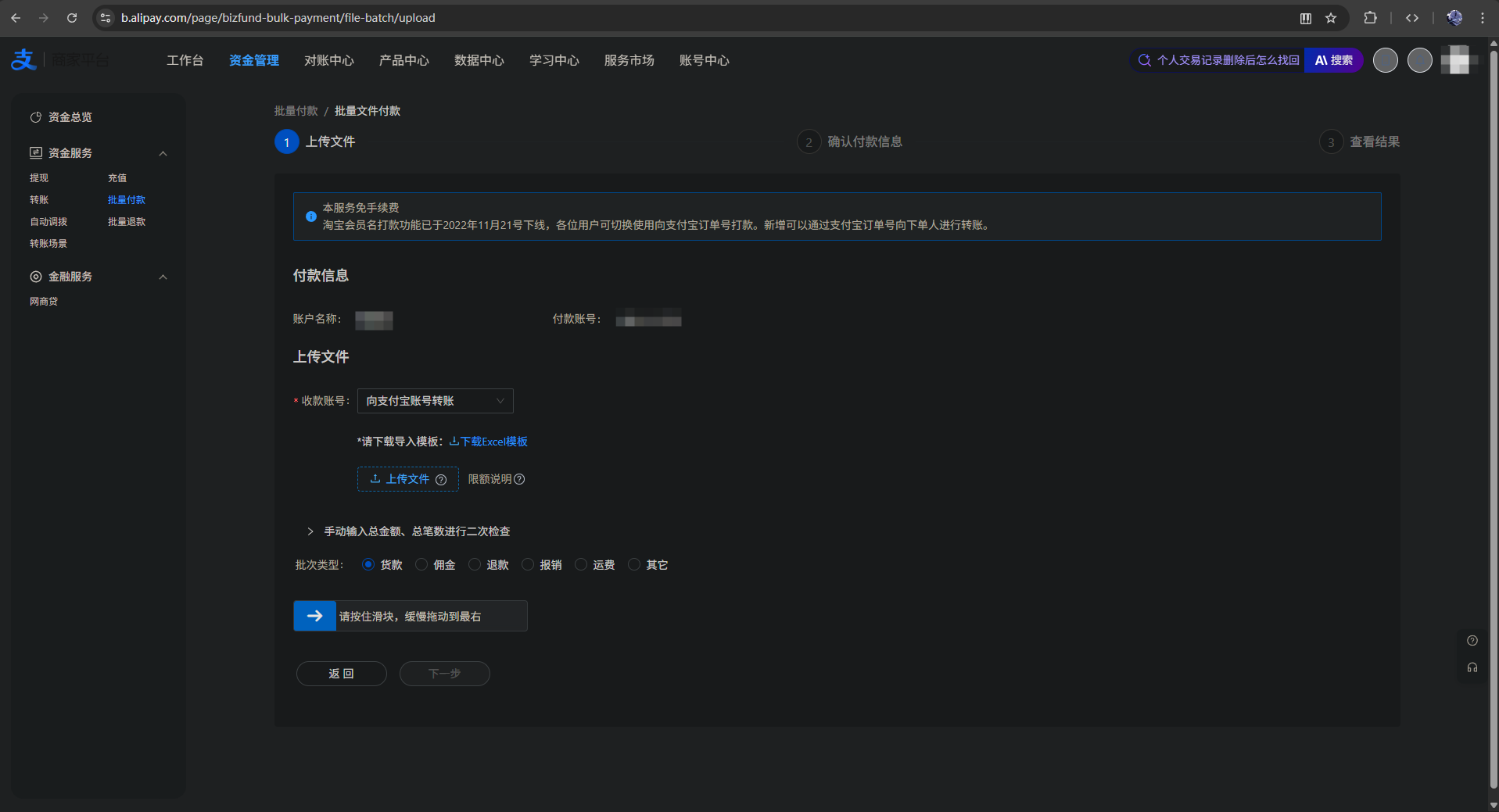This screenshot has width=1499, height=812.
Task: Open 批量退款 in the sidebar
Action: click(127, 222)
